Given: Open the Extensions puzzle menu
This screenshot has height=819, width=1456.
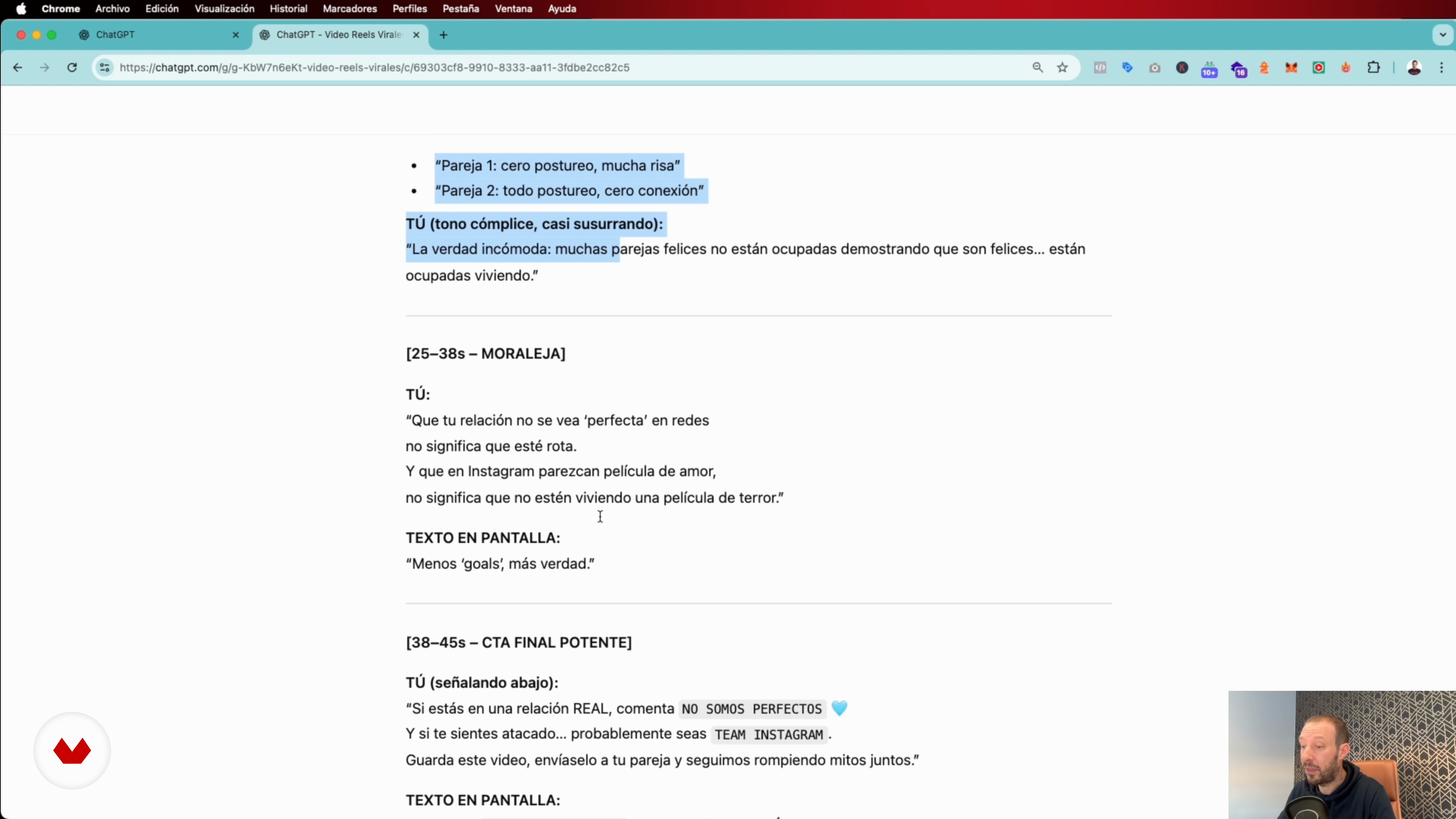Looking at the screenshot, I should [x=1373, y=68].
